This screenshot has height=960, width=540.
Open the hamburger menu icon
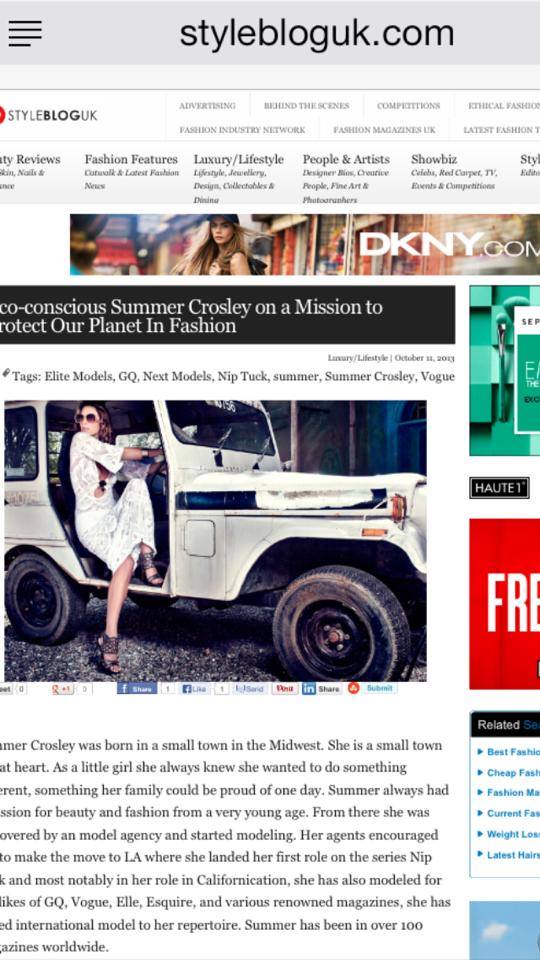pos(25,33)
